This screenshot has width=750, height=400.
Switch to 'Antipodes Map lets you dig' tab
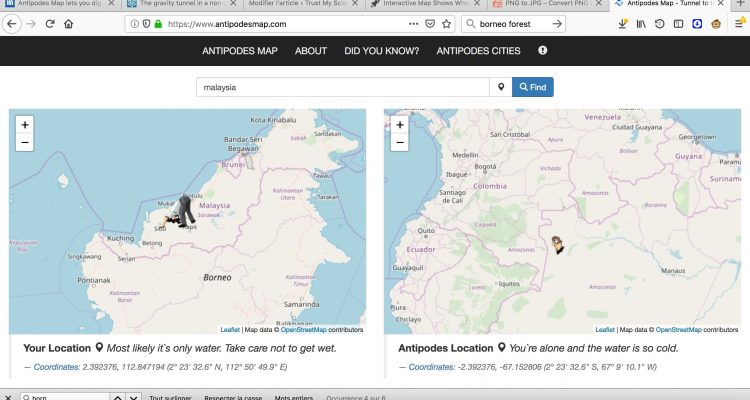coord(60,3)
